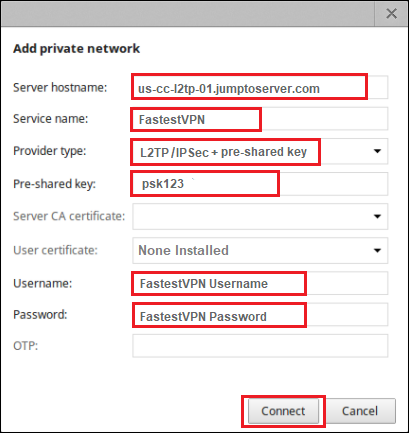Click the "None Installed" certificate option text
Viewport: 409px width, 433px height.
point(183,250)
